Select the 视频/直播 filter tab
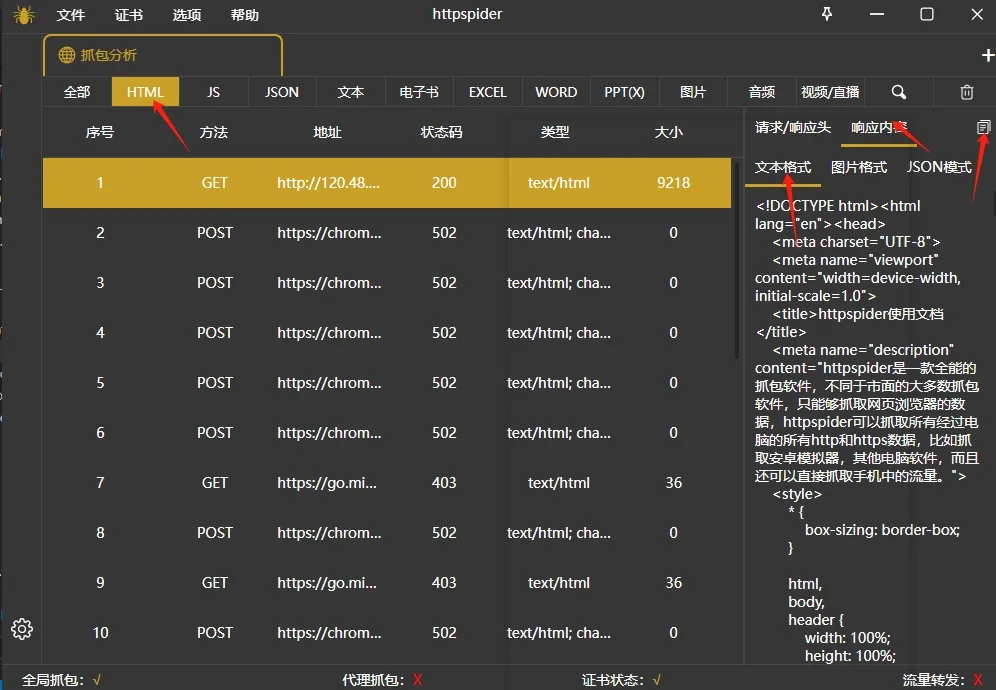 (830, 92)
